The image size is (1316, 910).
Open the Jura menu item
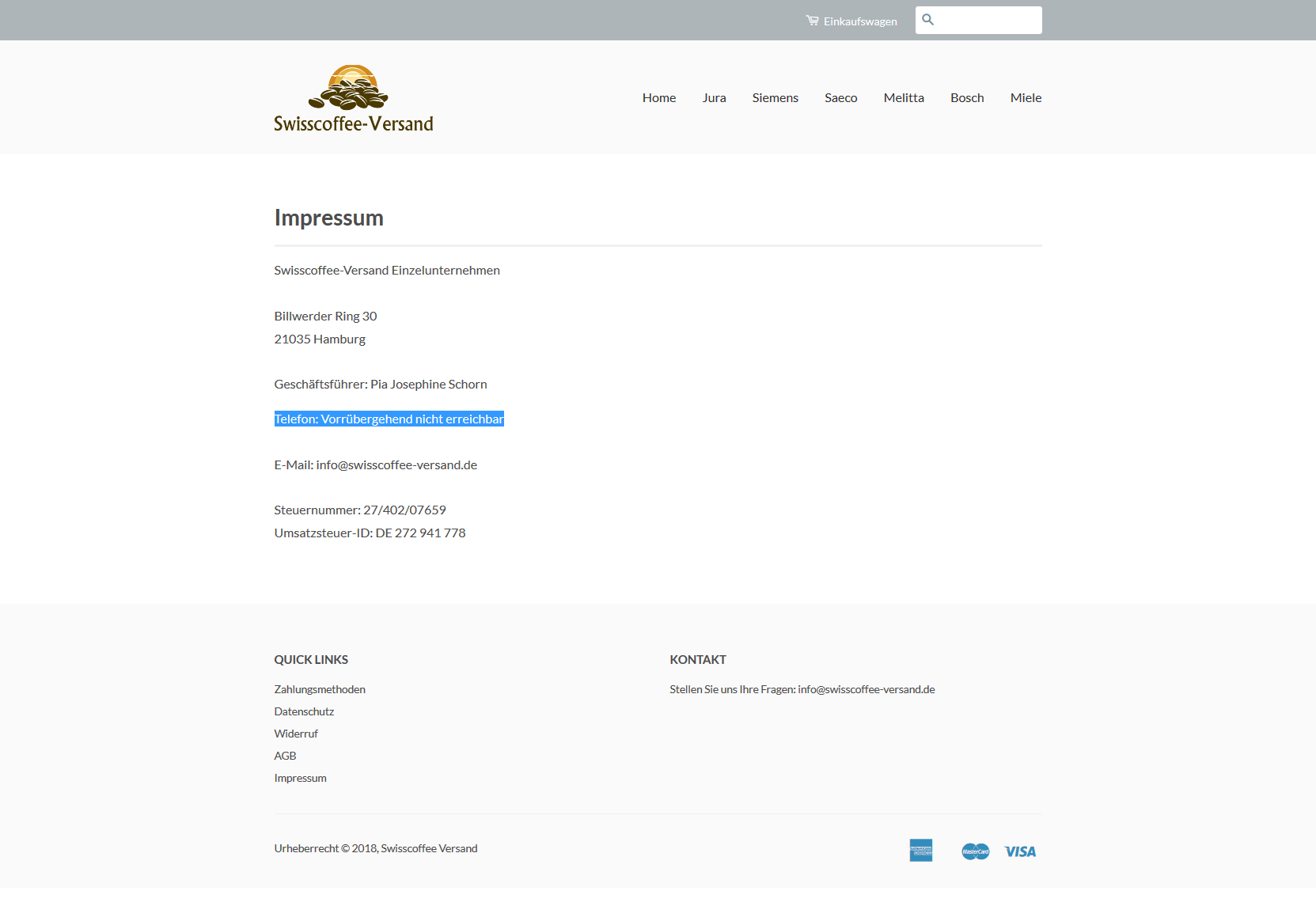click(x=714, y=98)
